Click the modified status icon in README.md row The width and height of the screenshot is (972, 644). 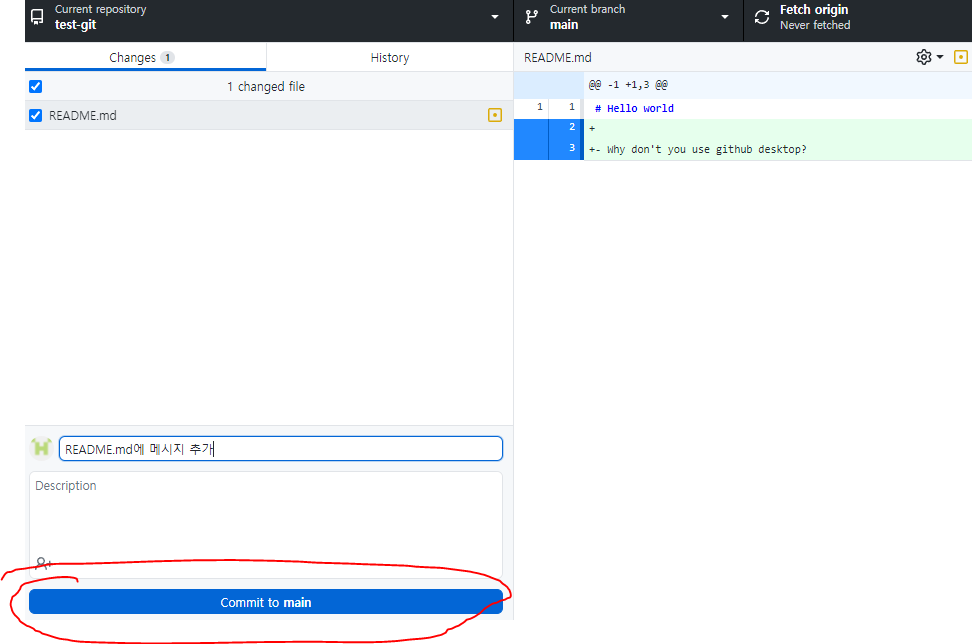click(x=495, y=115)
